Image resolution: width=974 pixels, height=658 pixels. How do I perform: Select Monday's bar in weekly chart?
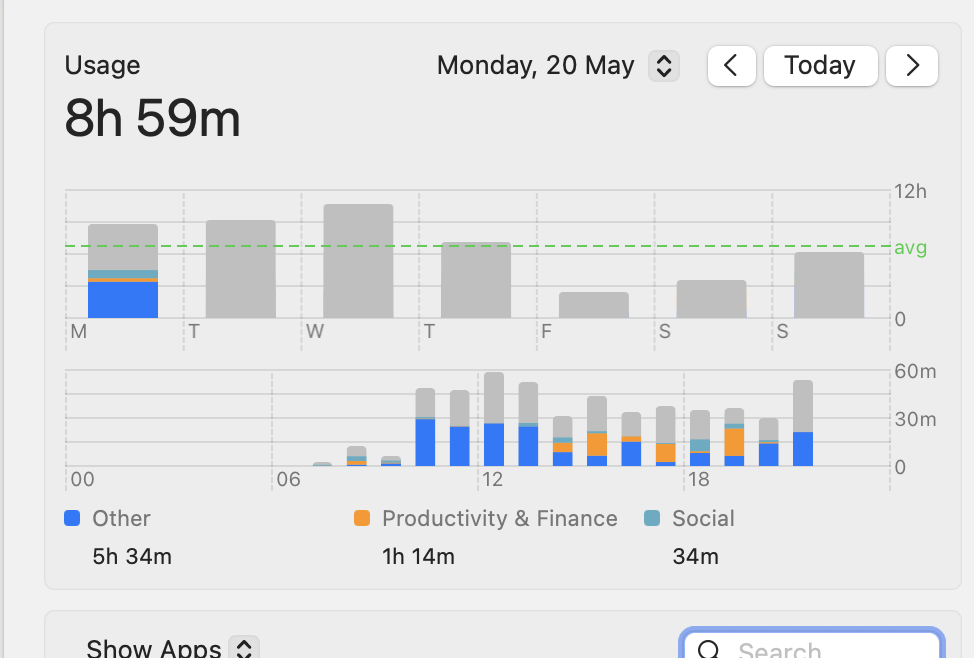123,272
